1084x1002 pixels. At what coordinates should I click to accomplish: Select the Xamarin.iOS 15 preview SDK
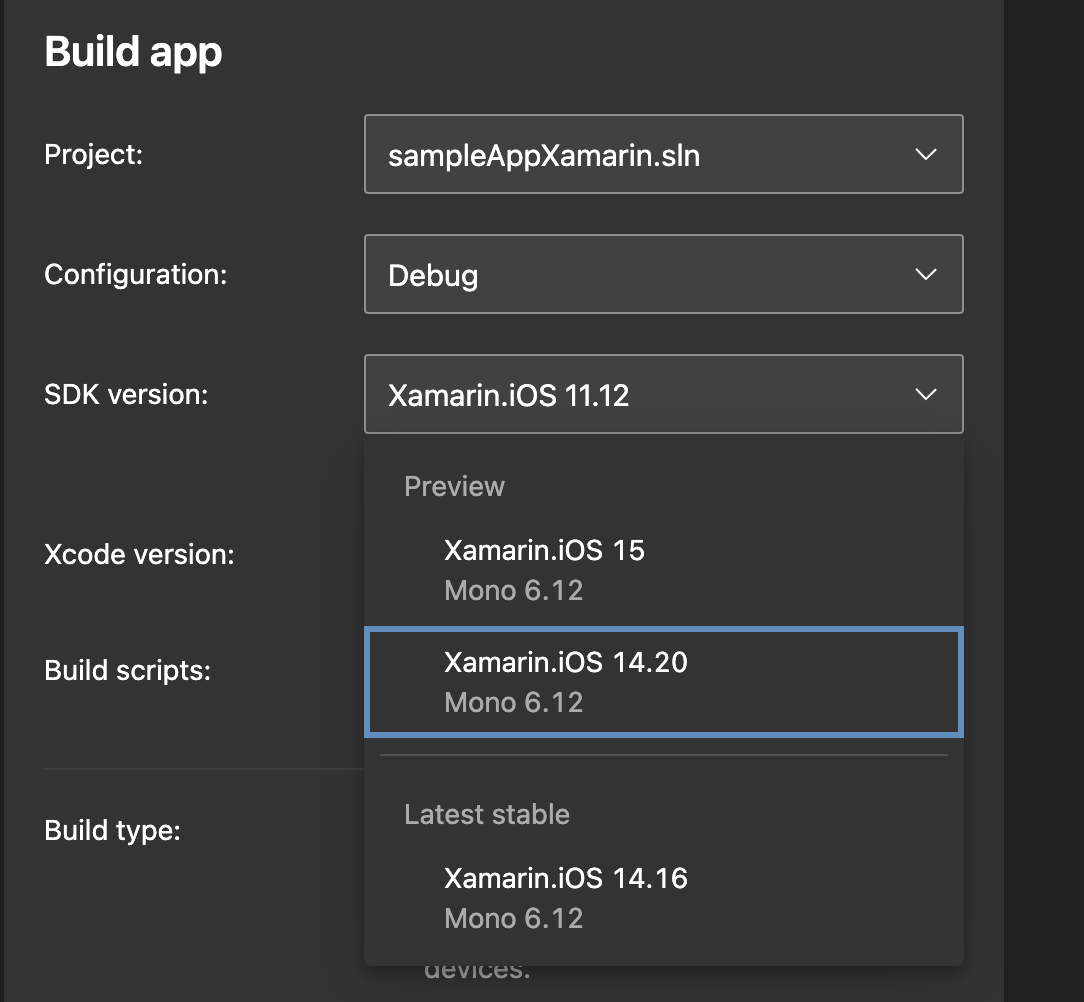(x=545, y=549)
